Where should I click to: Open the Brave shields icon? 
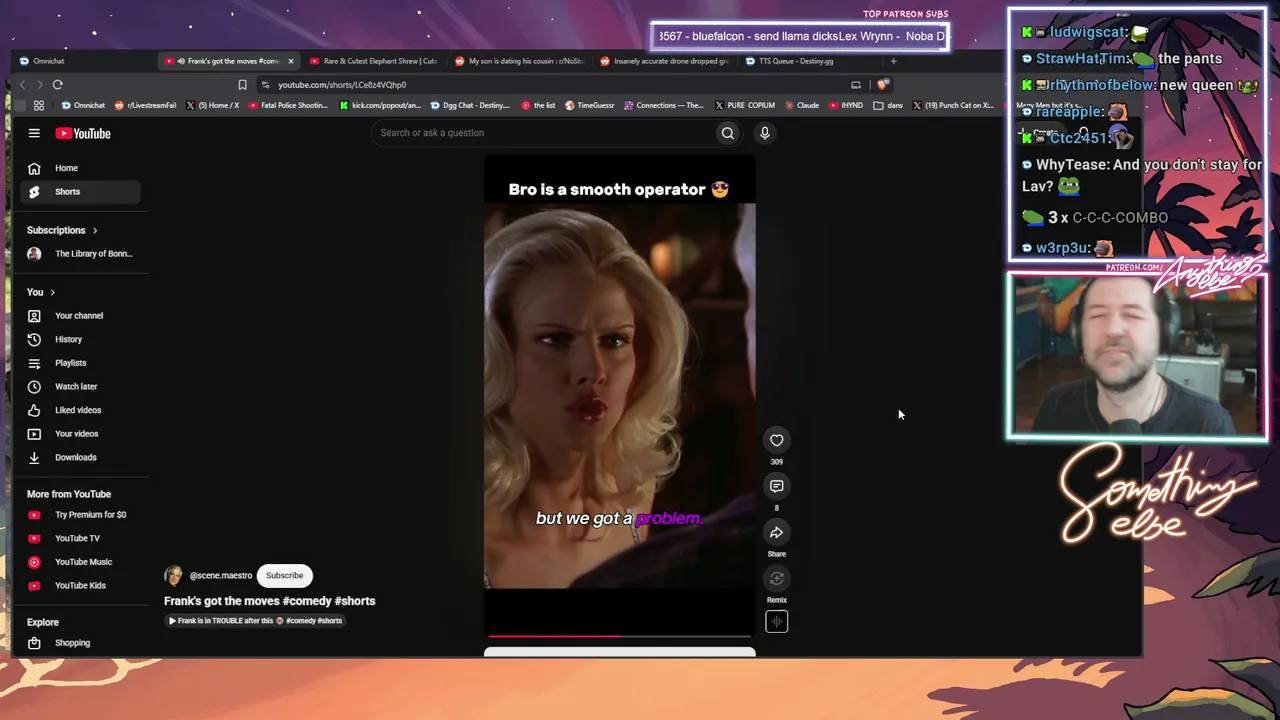[x=882, y=85]
